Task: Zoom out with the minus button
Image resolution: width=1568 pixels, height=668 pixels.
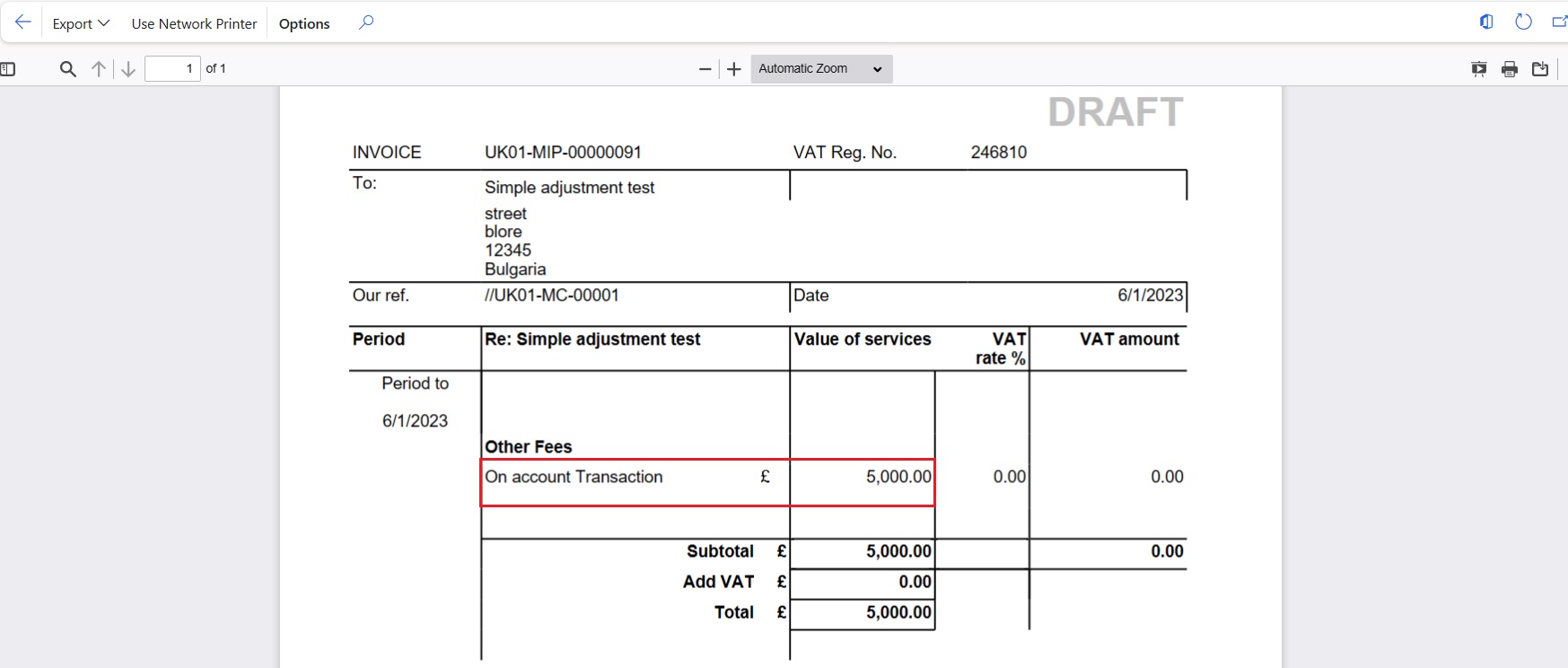Action: pos(705,69)
